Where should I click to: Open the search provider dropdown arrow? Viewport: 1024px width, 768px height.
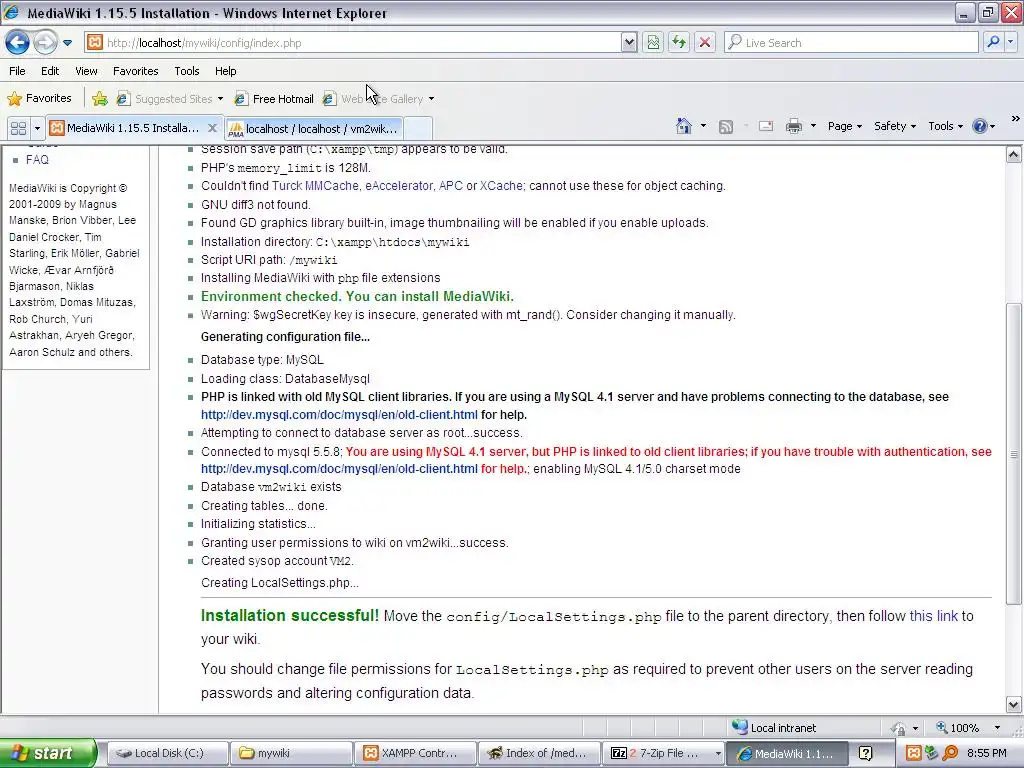point(1011,43)
